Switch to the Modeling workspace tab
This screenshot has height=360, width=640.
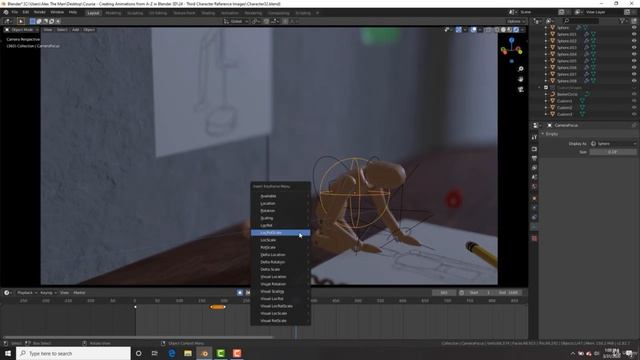(113, 13)
